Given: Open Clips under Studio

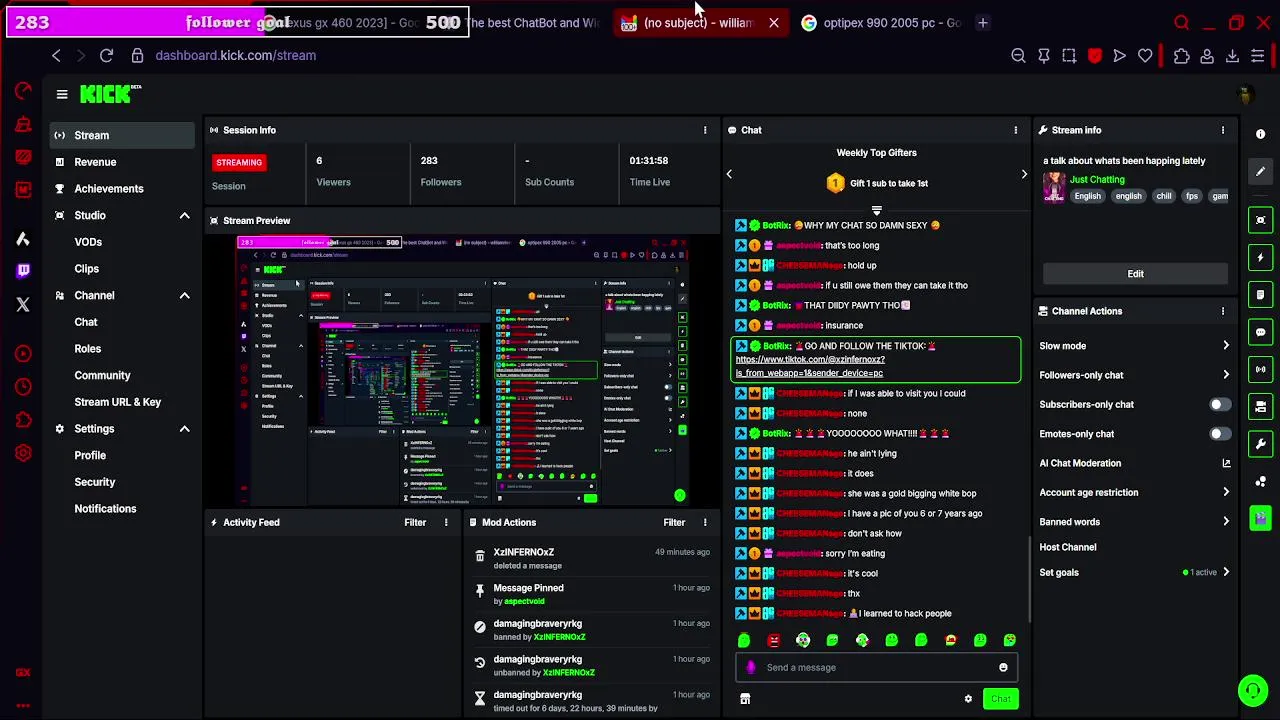Looking at the screenshot, I should coord(86,269).
